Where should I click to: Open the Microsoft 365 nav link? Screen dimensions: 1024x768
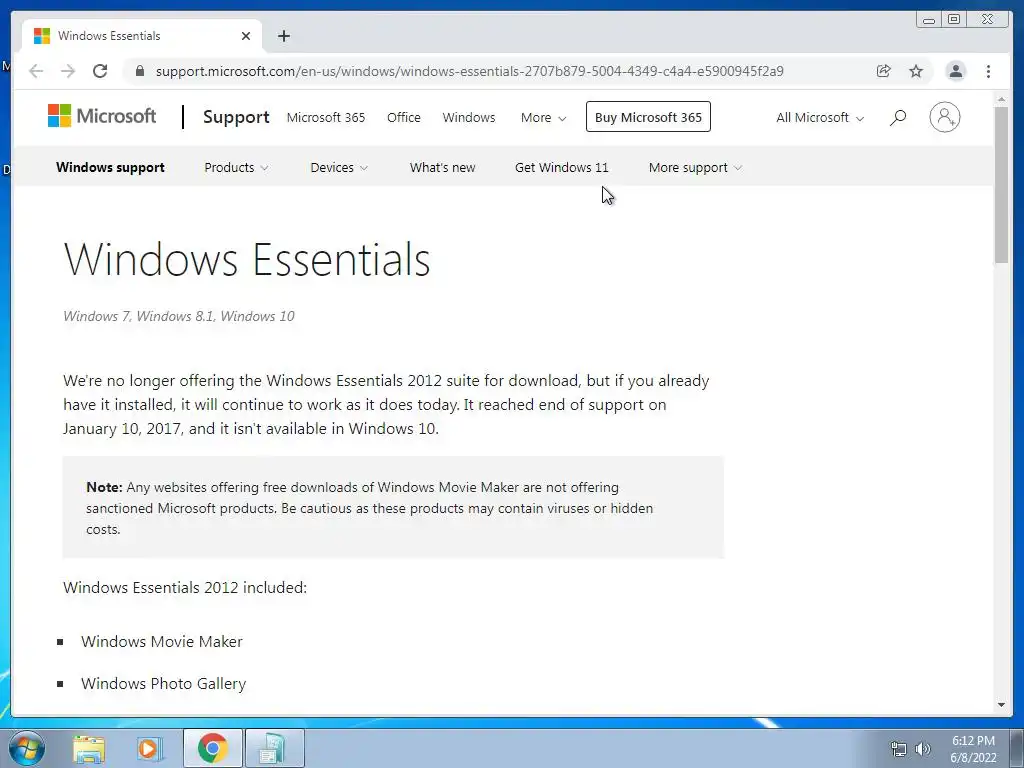coord(326,118)
